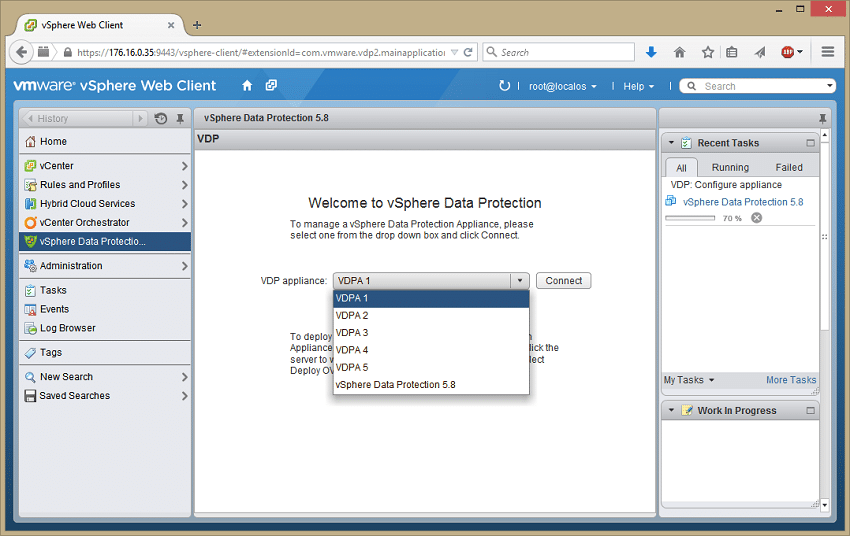The image size is (850, 536).
Task: Bookmark this page with star icon
Action: 707,52
